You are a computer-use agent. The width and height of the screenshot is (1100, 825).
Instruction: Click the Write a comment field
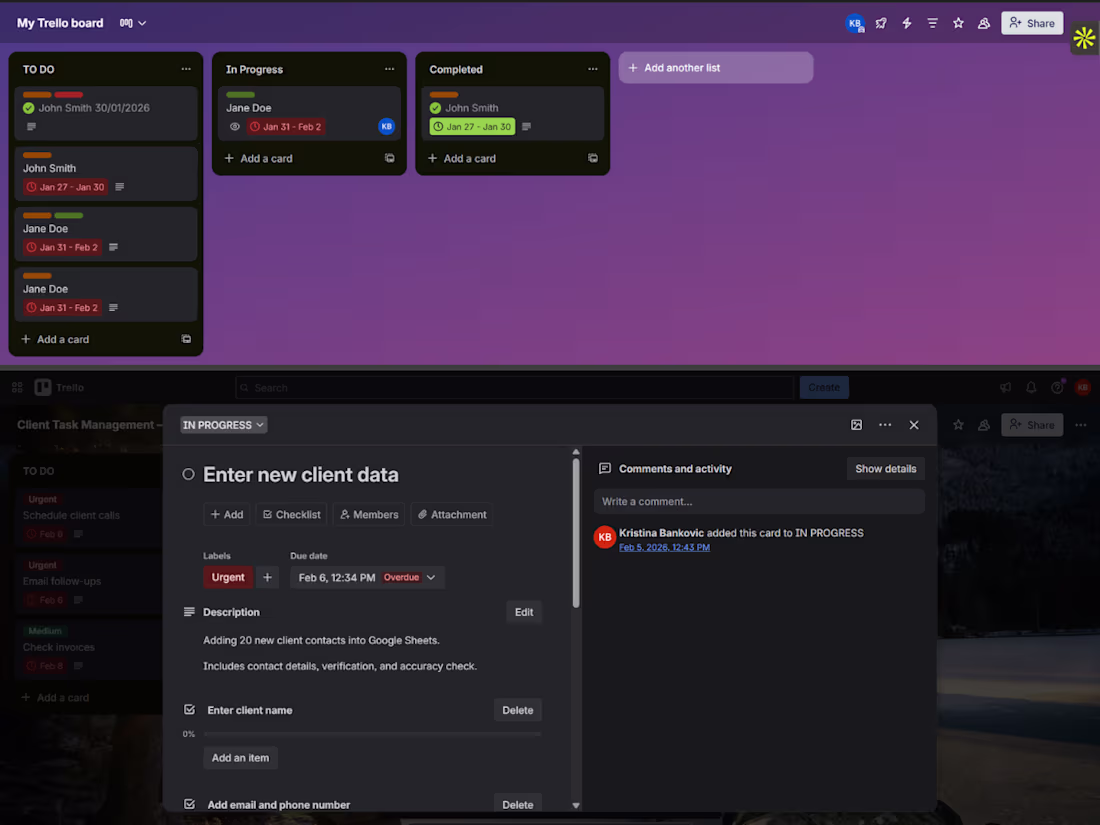click(760, 501)
